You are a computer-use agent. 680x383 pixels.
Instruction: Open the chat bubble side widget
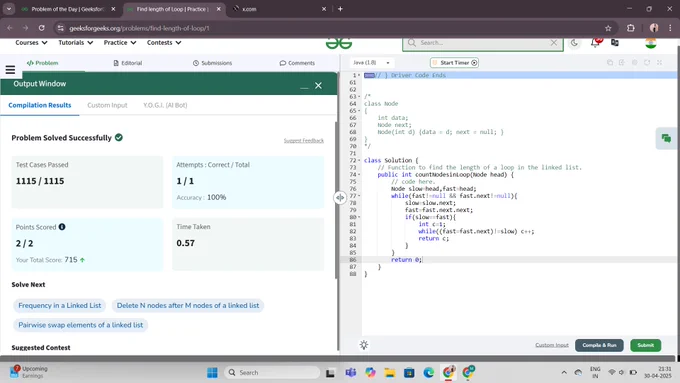click(x=666, y=138)
